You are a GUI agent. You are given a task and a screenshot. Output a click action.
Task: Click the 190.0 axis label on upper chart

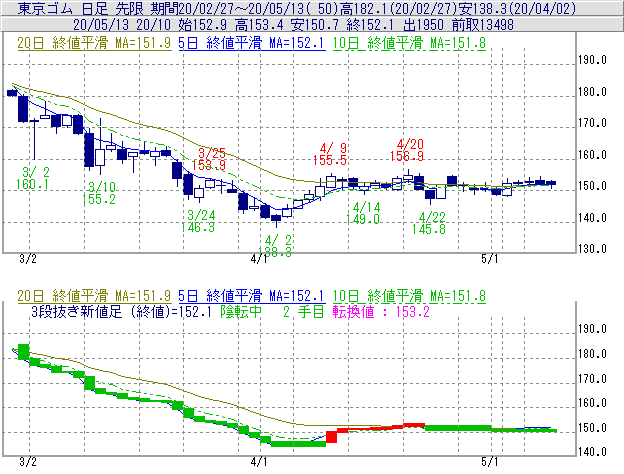(592, 60)
